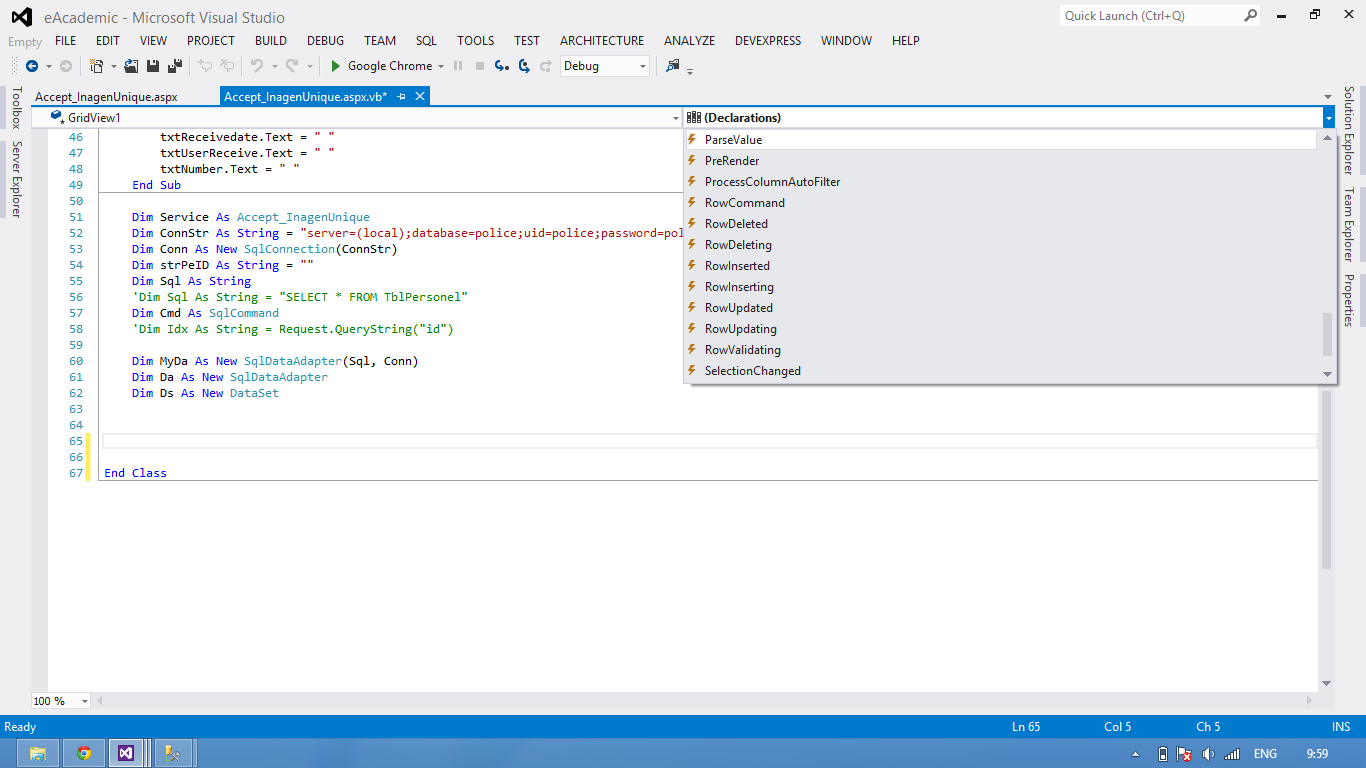Open the ARCHITECTURE menu
1366x768 pixels.
click(x=602, y=41)
